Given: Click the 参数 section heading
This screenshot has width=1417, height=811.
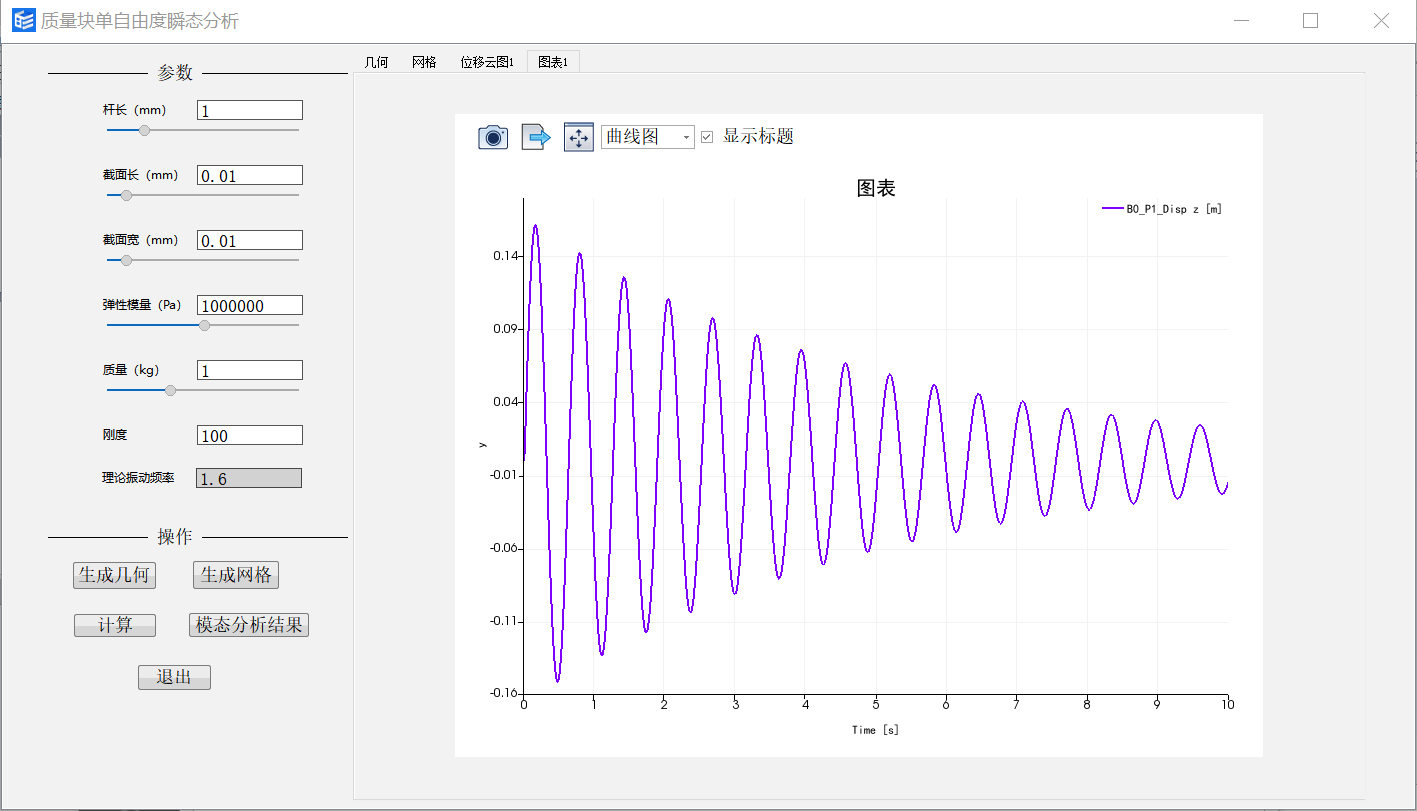Looking at the screenshot, I should tap(175, 73).
